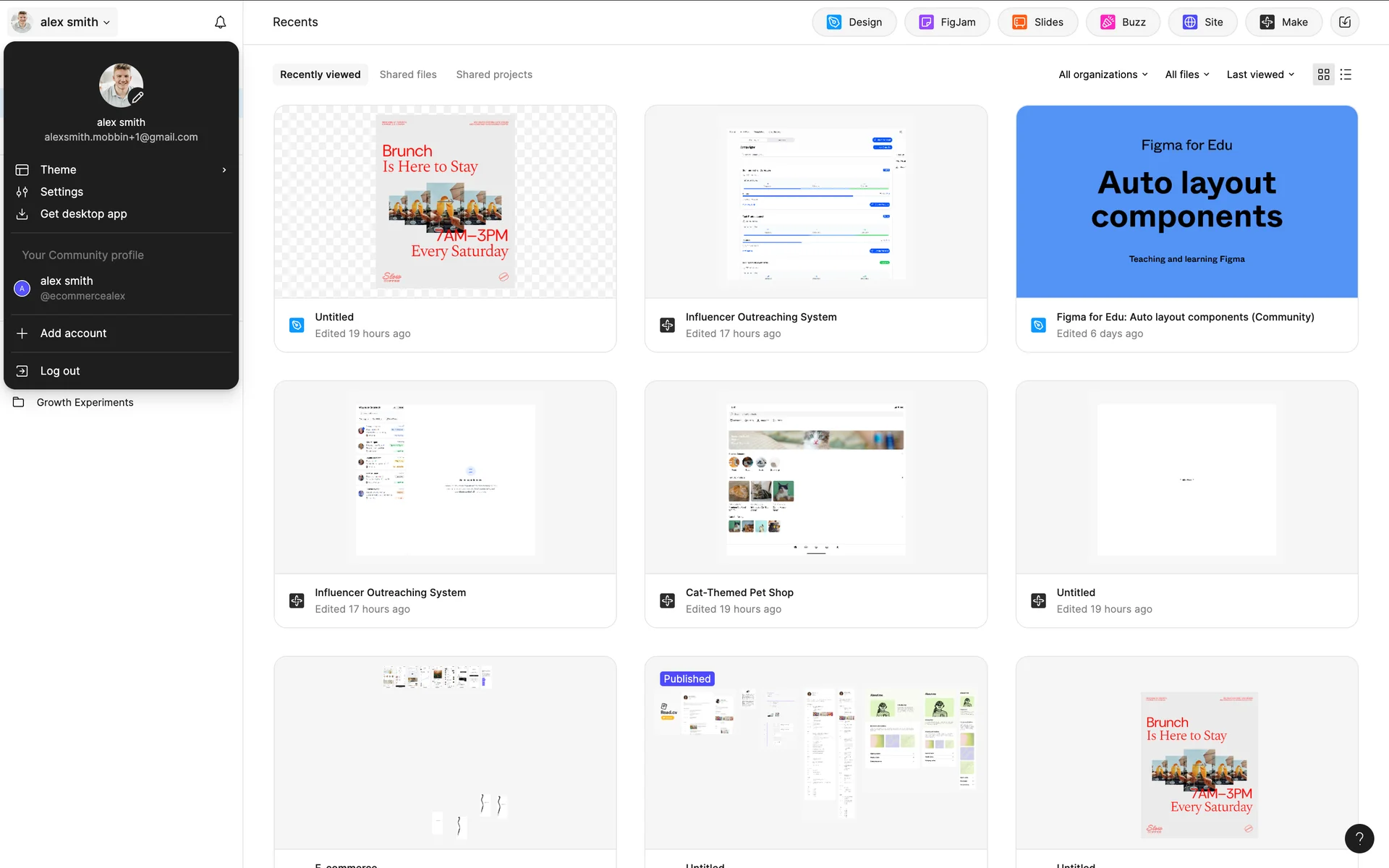Open the Cat-Themed Pet Shop thumbnail
1389x868 pixels.
coord(815,478)
